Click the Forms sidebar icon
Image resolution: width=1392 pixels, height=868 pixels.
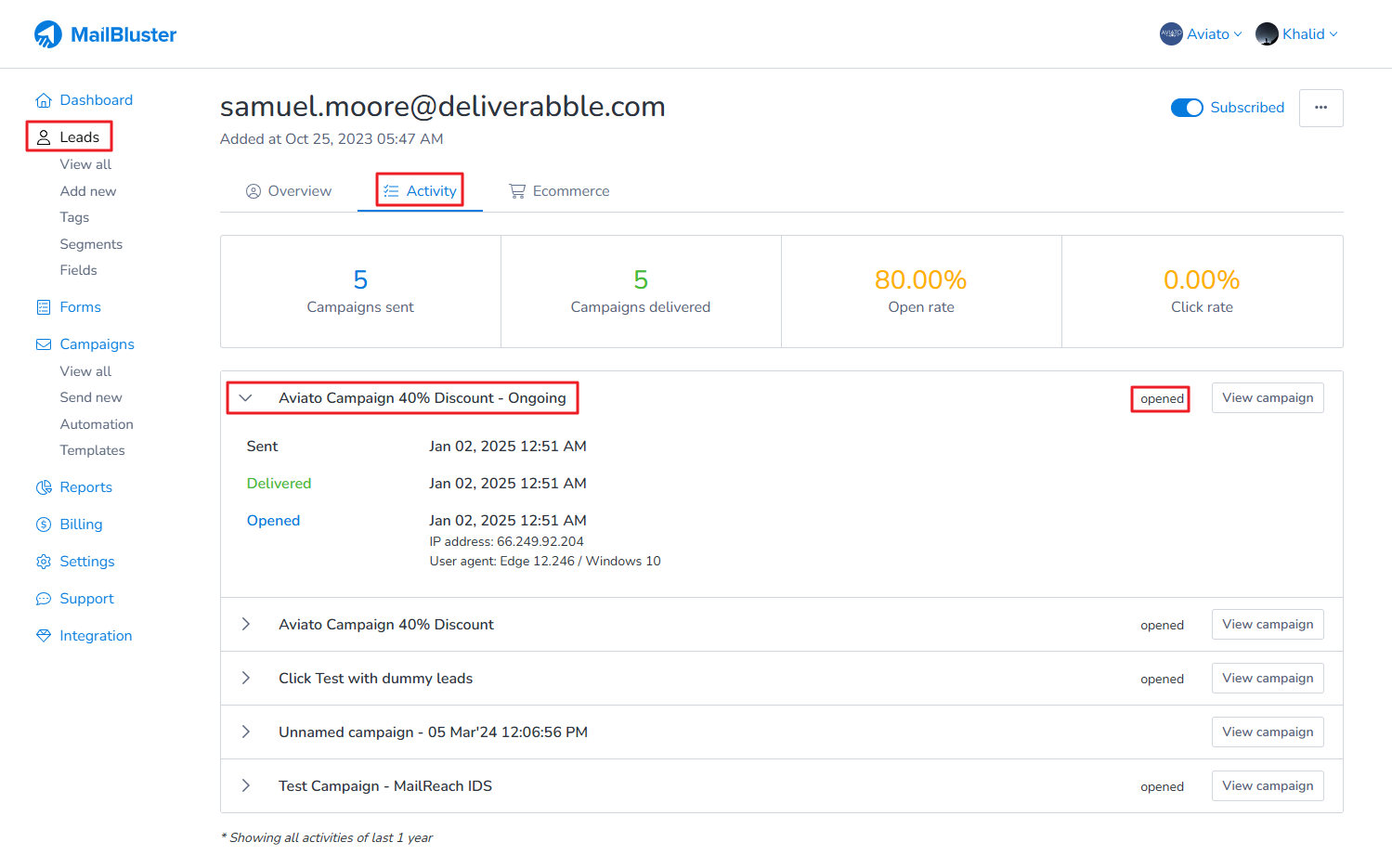pyautogui.click(x=44, y=307)
